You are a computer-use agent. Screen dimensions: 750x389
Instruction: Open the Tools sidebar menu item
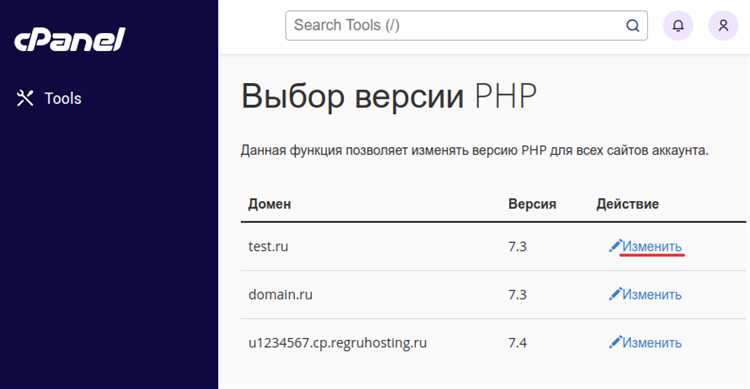(49, 98)
